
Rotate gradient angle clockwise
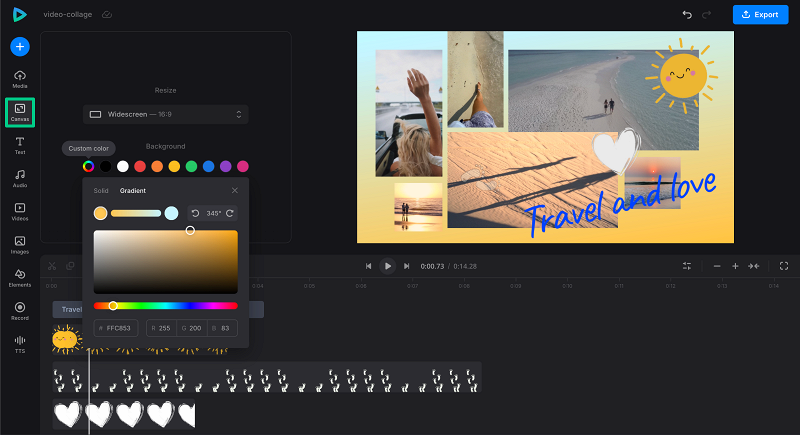click(x=230, y=213)
